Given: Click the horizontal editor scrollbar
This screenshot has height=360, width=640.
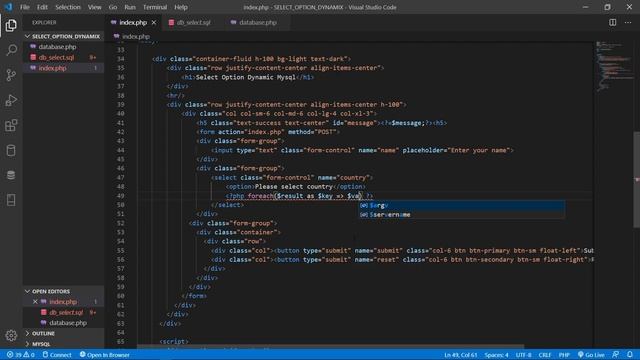Looking at the screenshot, I should 331,347.
